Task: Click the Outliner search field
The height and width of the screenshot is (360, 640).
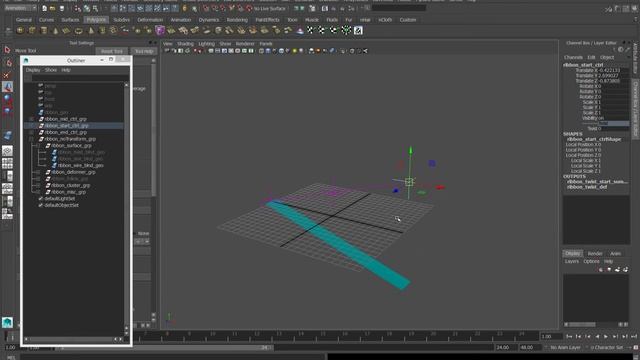Action: 80,78
